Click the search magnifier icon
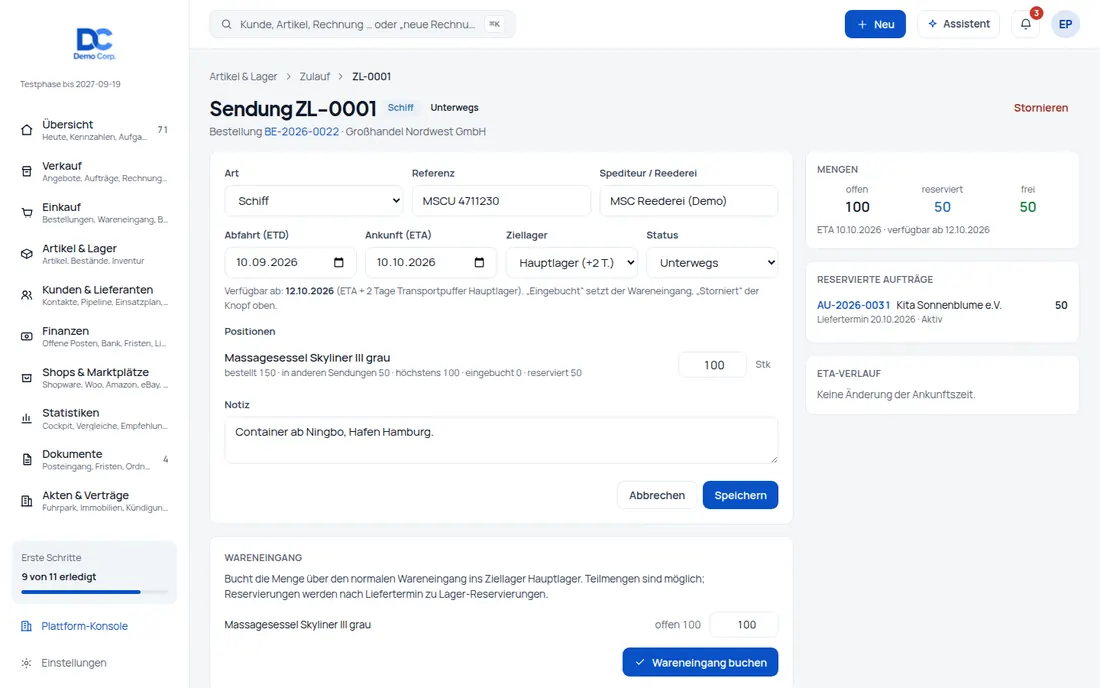 (x=227, y=25)
